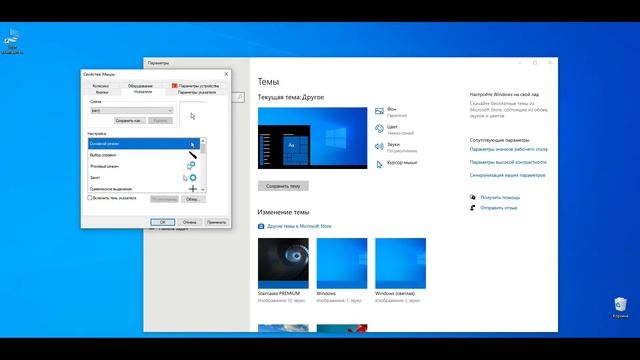
Task: Open Другие темы в Microsoft Store link
Action: pos(299,226)
